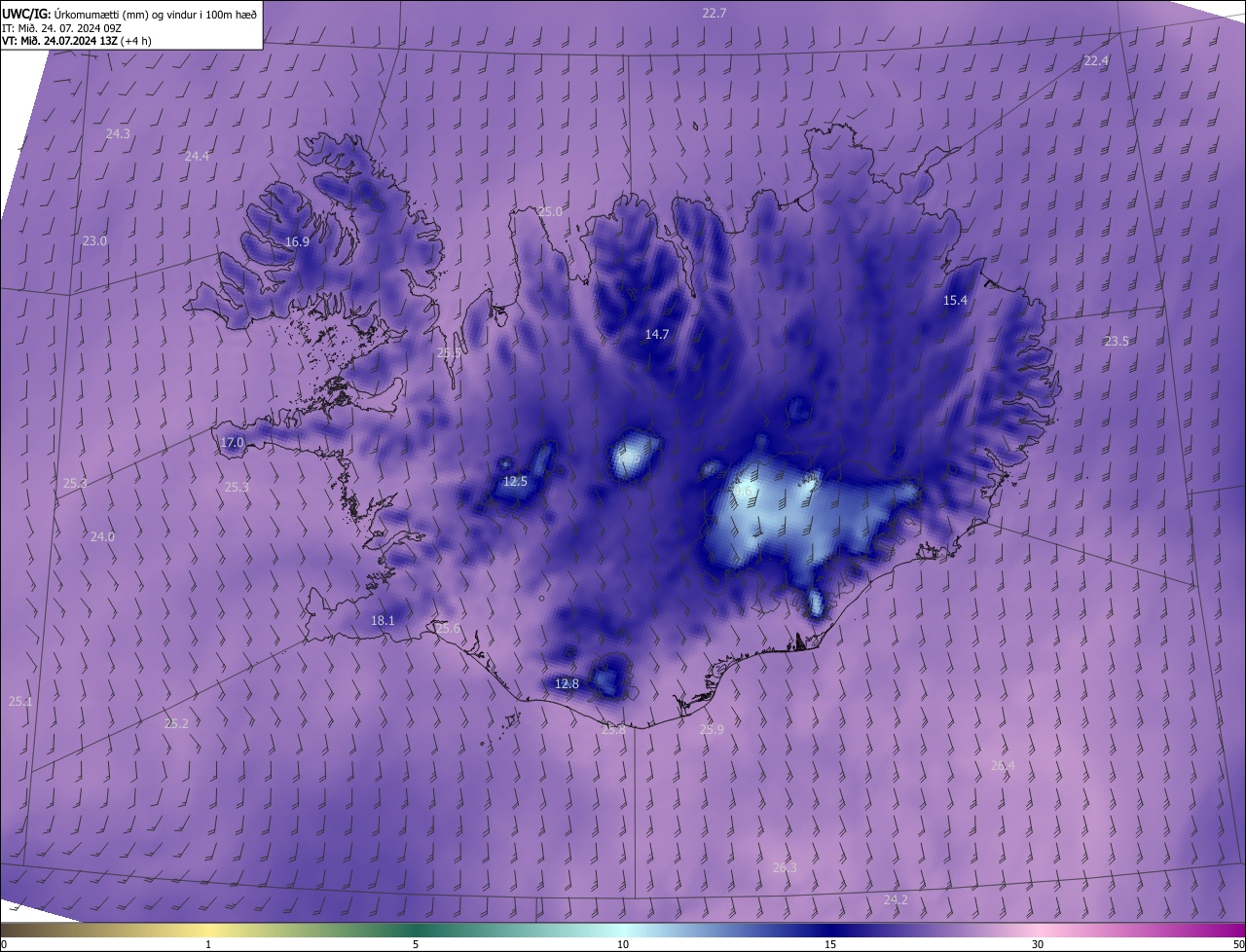The image size is (1246, 952).
Task: Click the value 15.4 on the map
Action: tap(956, 300)
